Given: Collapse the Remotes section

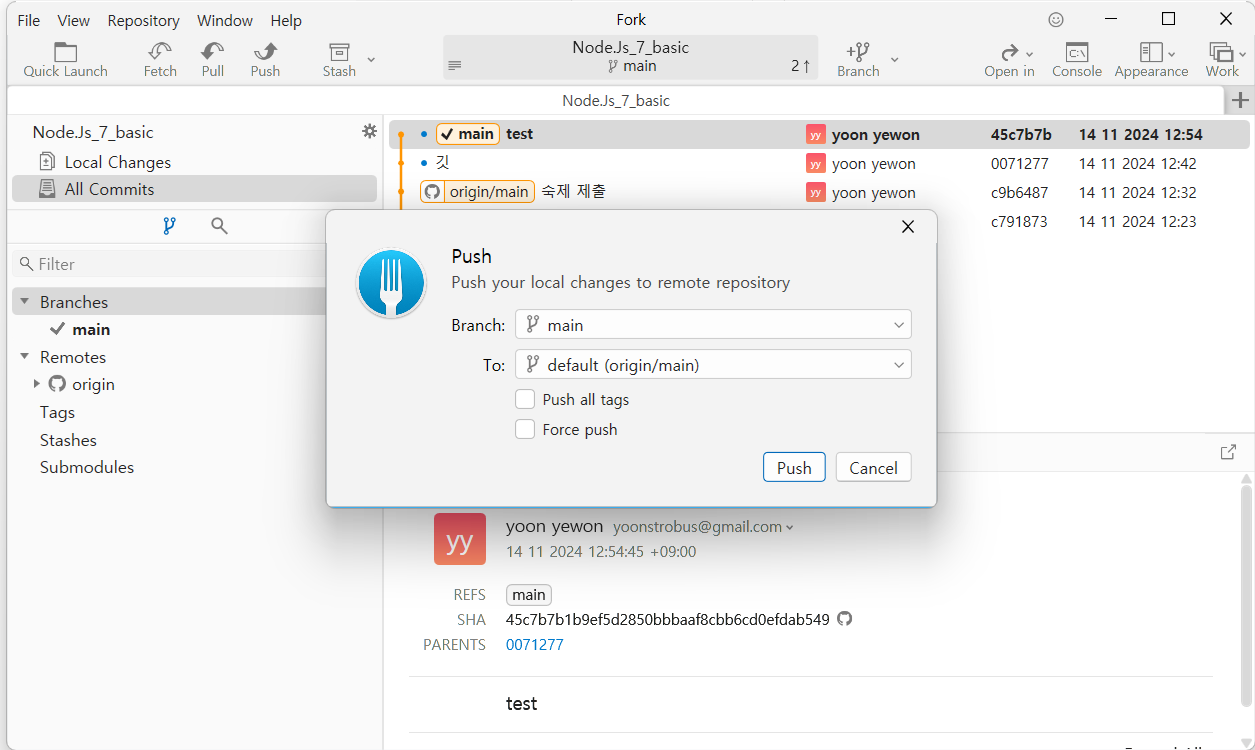Looking at the screenshot, I should click(25, 357).
